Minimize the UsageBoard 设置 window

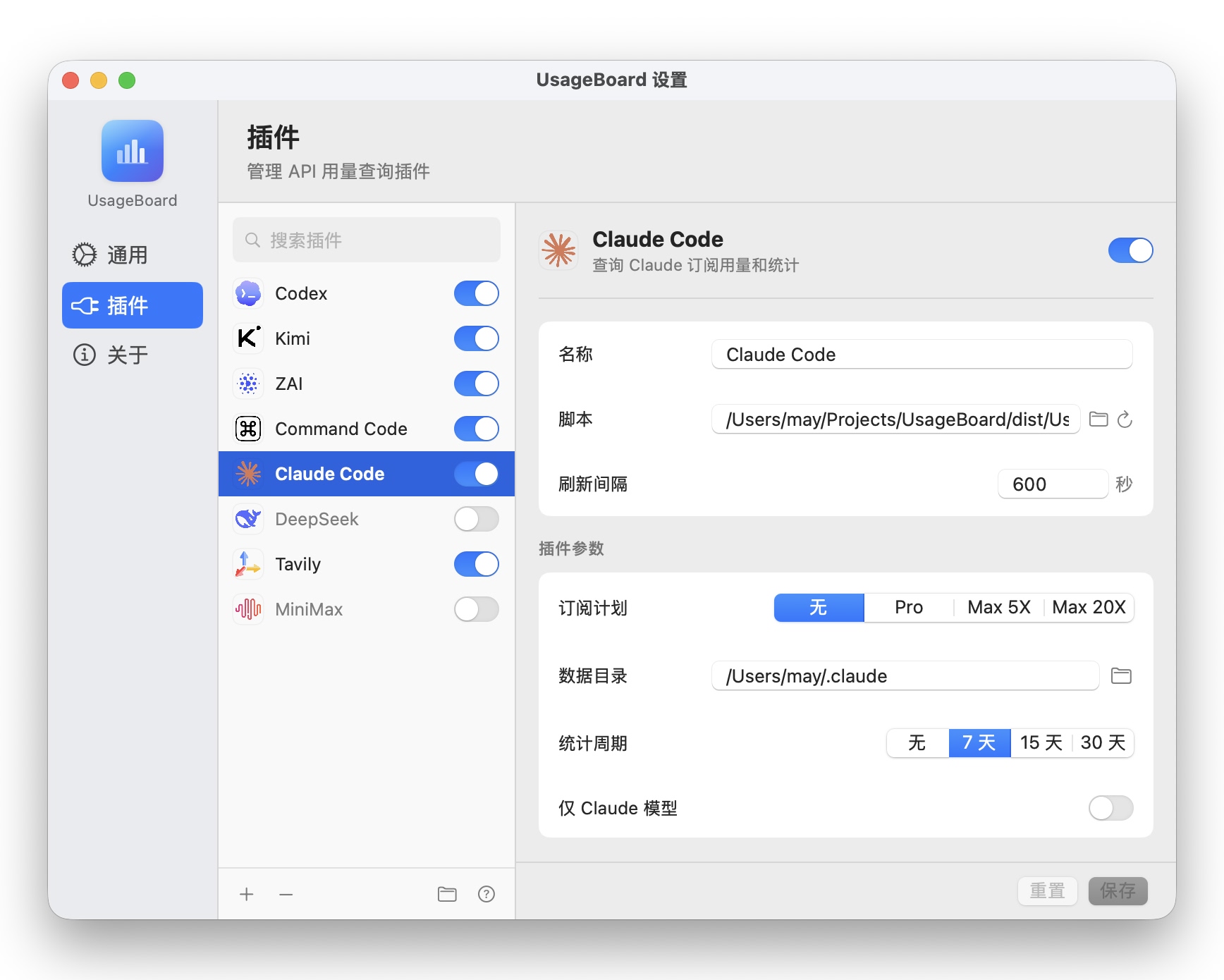pos(99,80)
